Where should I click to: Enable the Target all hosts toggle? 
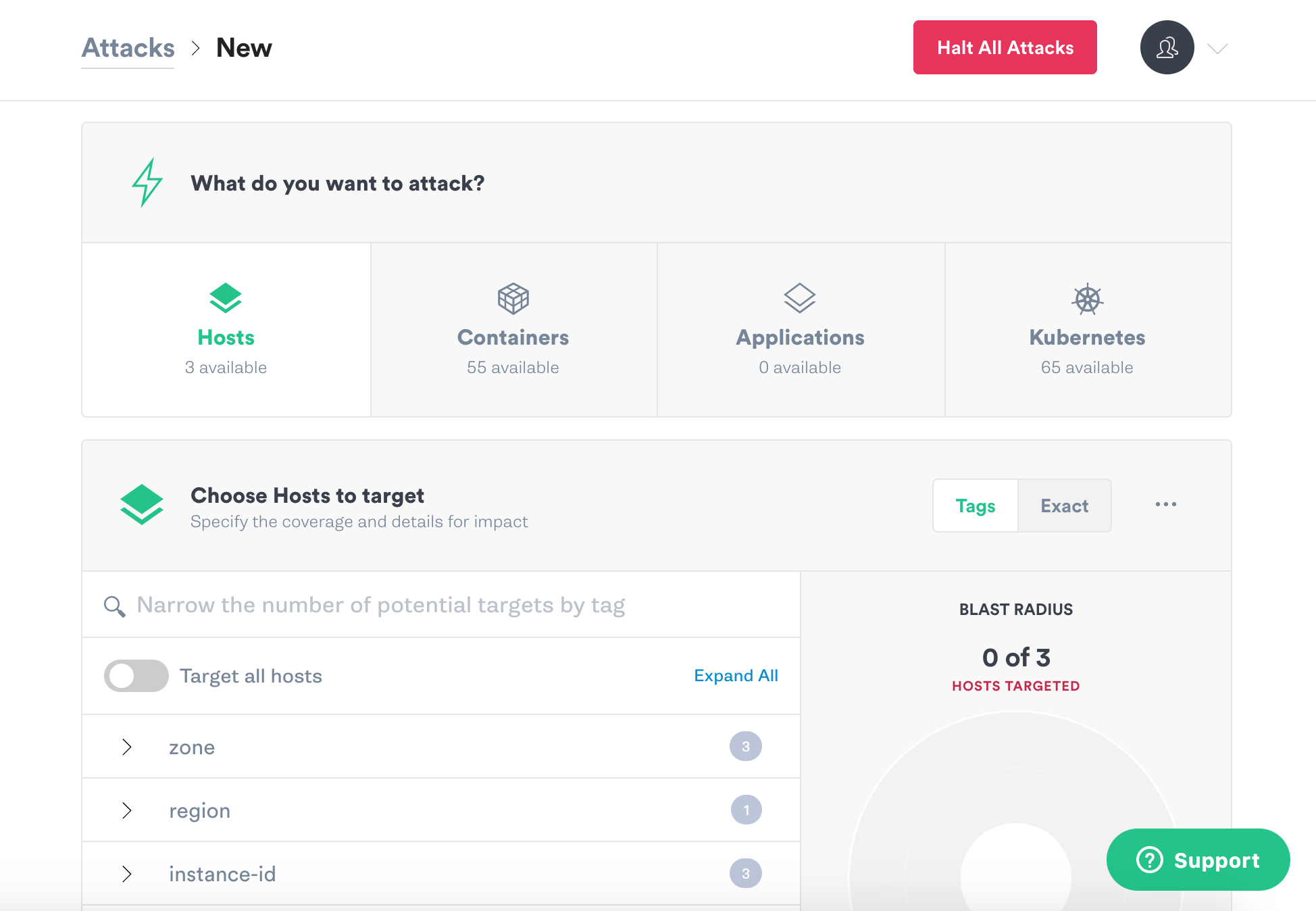coord(136,675)
